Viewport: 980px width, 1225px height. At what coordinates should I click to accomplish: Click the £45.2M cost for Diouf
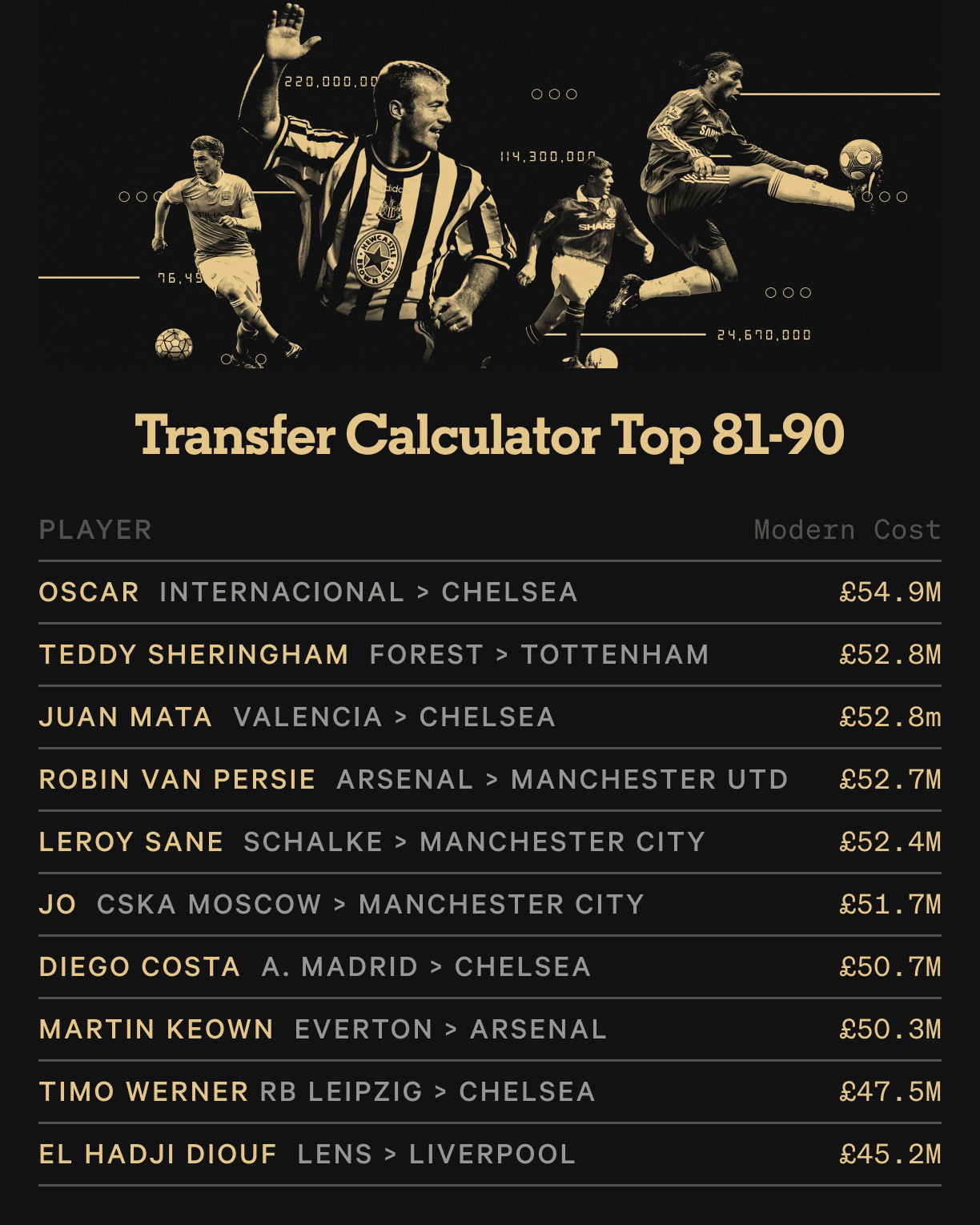pyautogui.click(x=890, y=1155)
